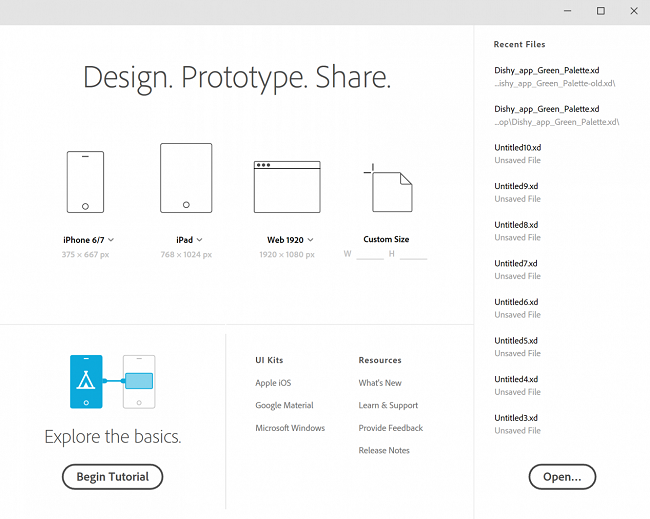Click the Web 1920 label
The width and height of the screenshot is (650, 519).
pos(285,240)
